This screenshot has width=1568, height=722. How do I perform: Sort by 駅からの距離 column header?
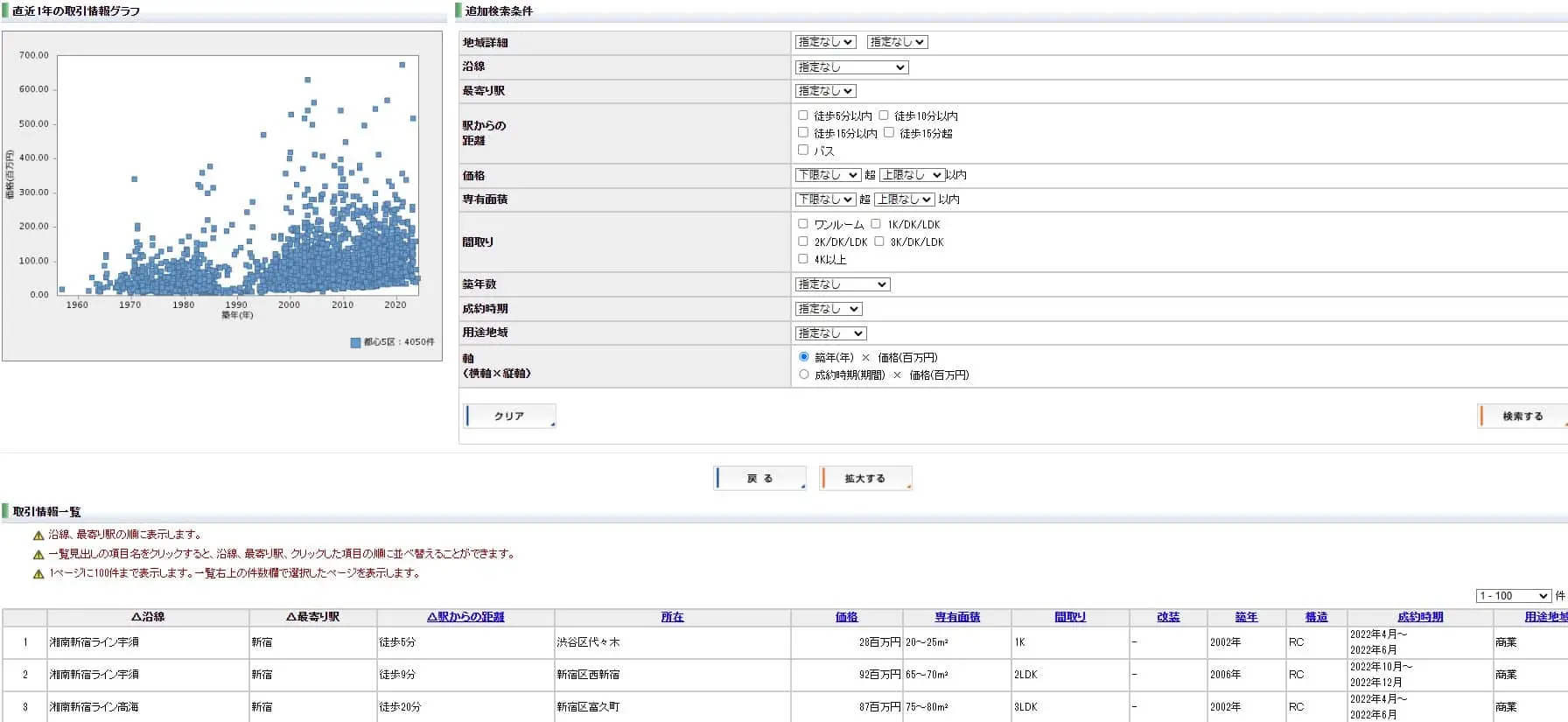click(465, 617)
